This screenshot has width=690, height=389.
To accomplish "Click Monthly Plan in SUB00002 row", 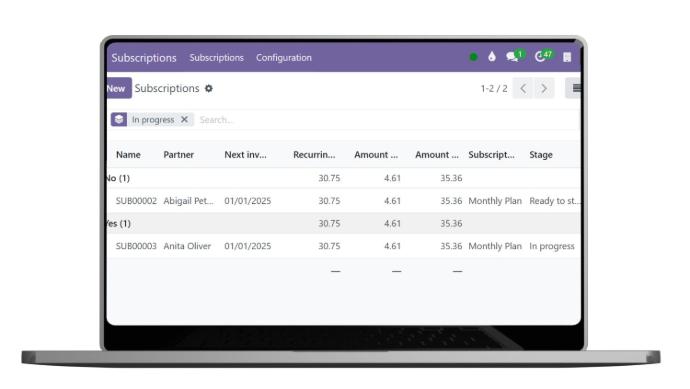I will [x=495, y=201].
